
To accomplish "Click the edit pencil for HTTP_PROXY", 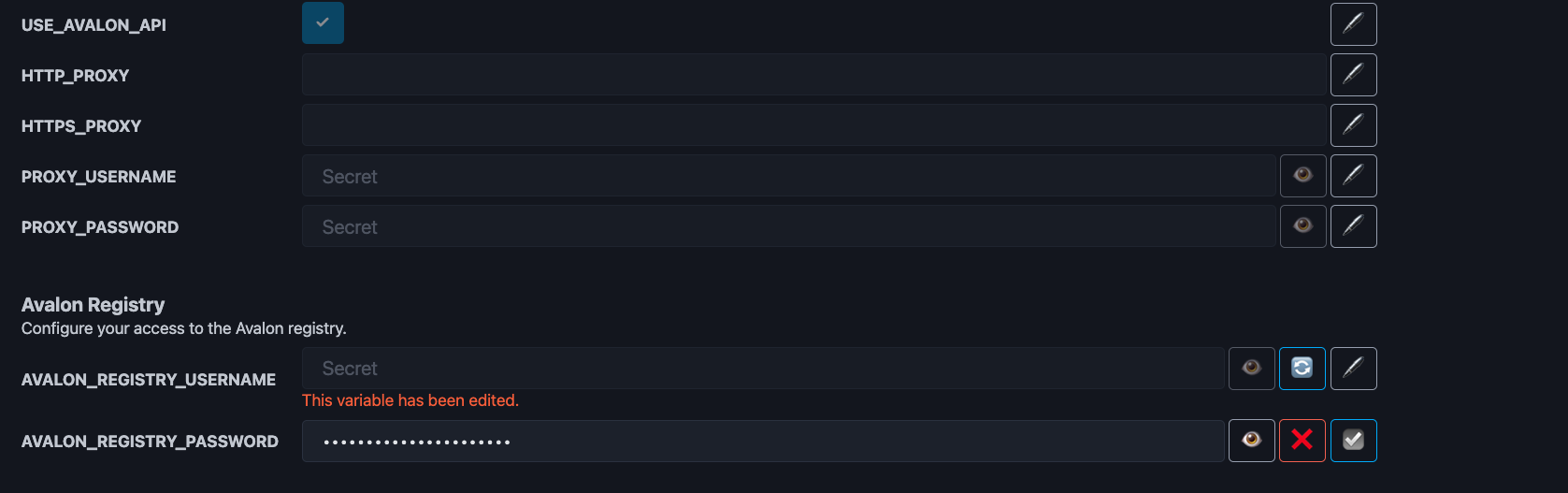I will 1353,75.
